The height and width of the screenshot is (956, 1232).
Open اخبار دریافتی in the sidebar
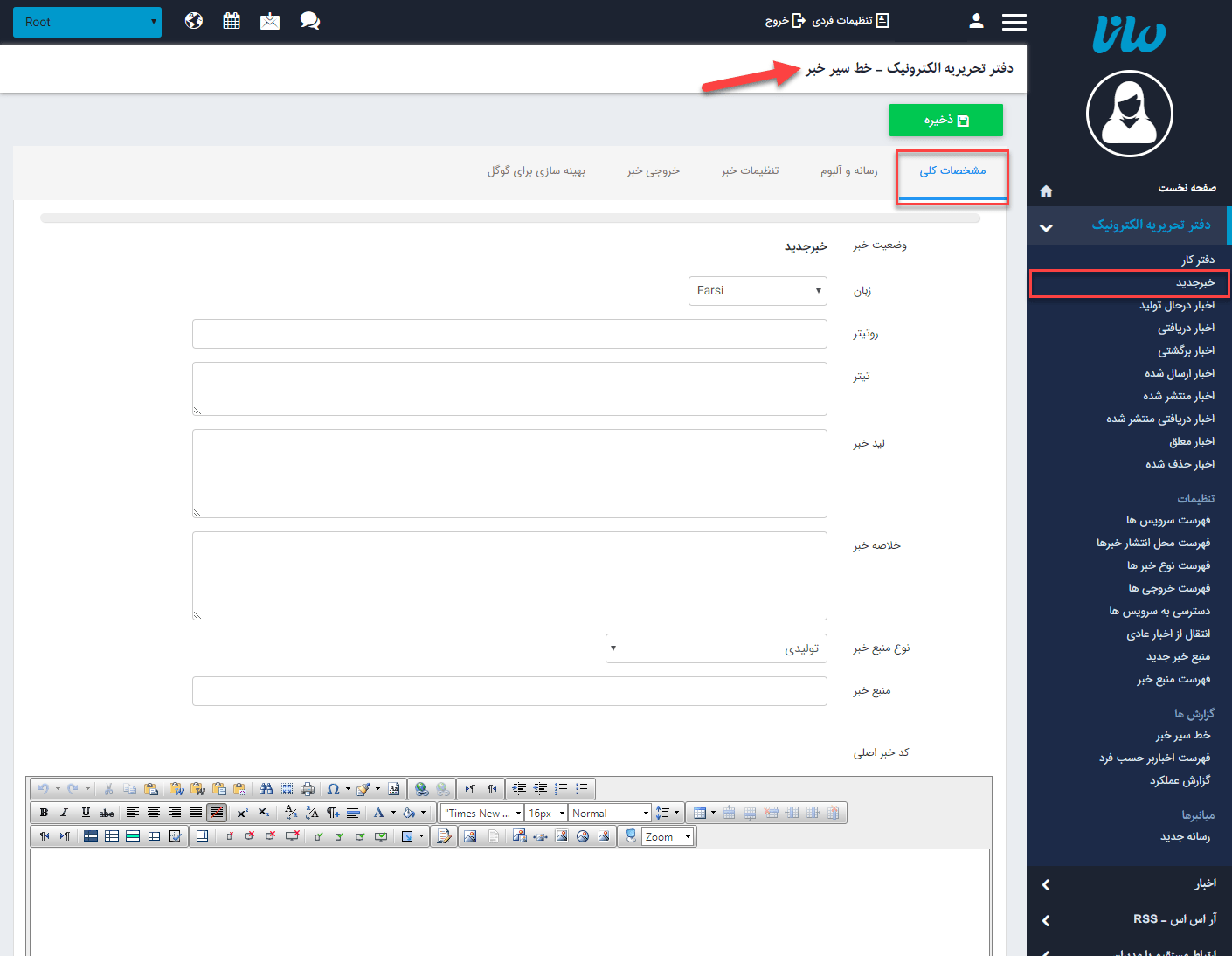coord(1186,328)
